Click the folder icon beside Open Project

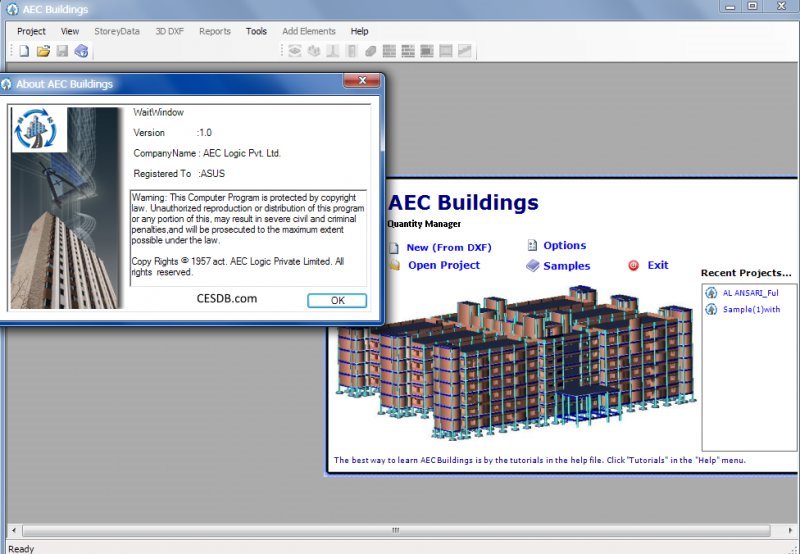click(394, 265)
